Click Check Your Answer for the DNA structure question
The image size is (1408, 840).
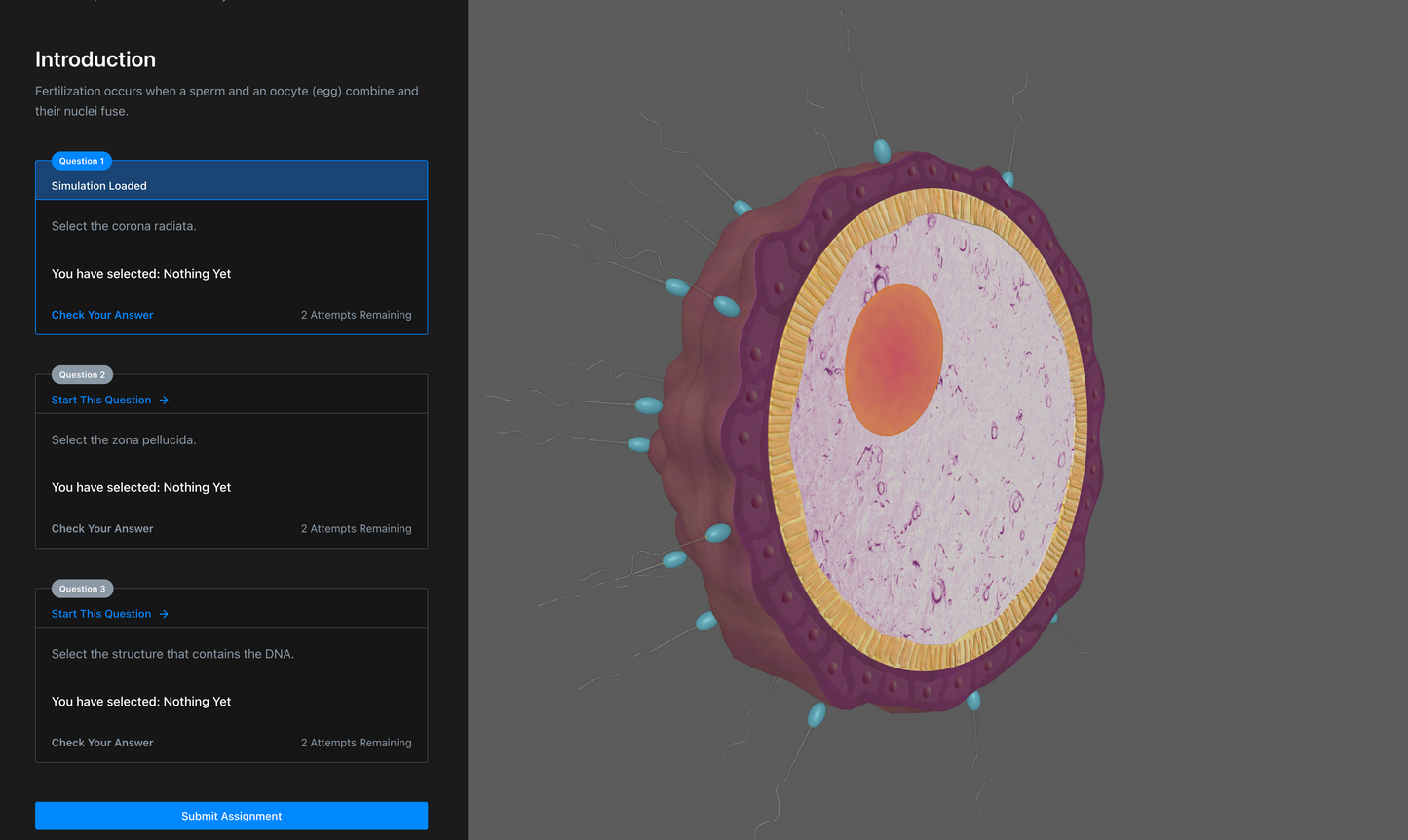tap(102, 742)
